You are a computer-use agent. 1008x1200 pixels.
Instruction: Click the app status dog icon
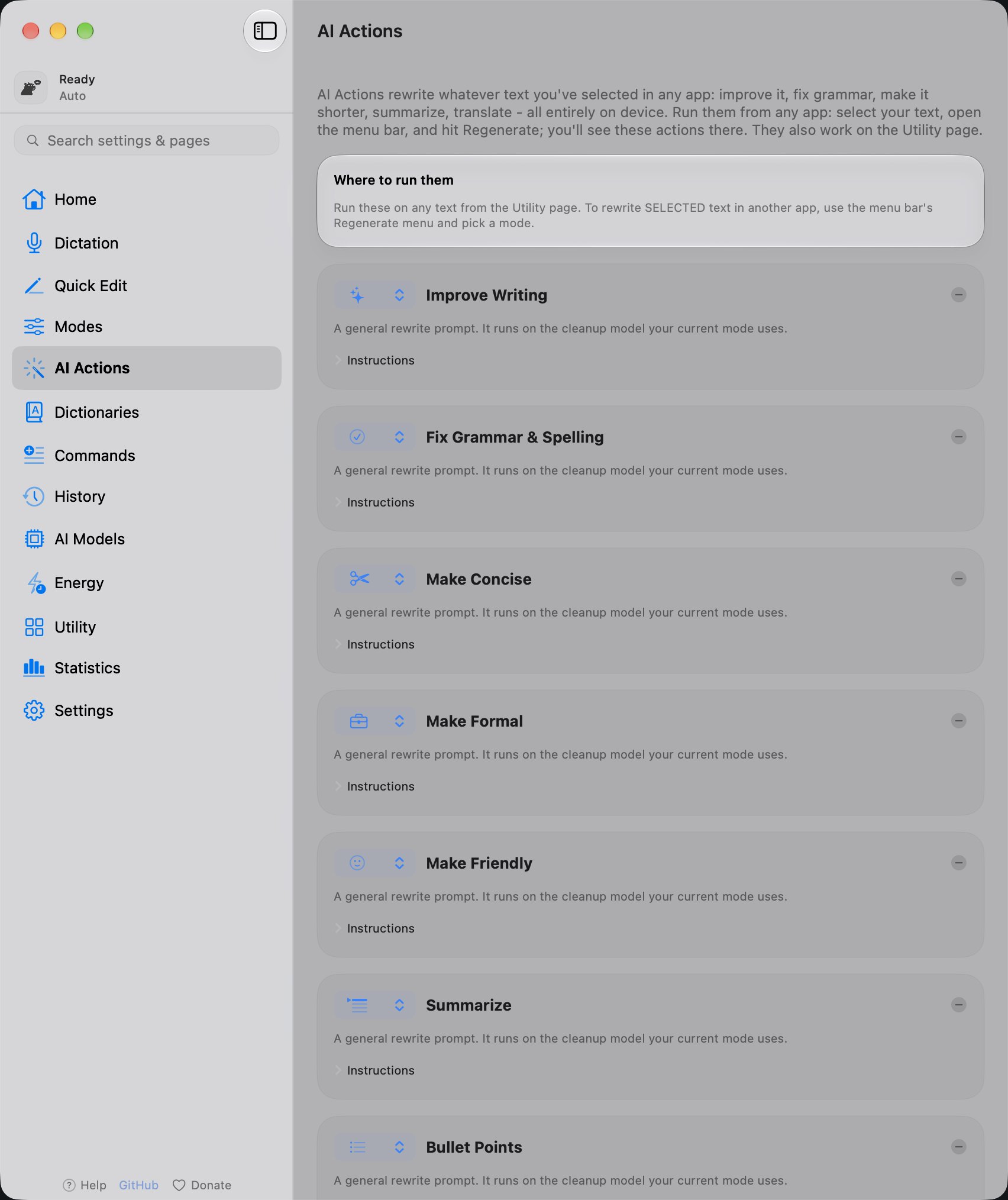[x=31, y=88]
